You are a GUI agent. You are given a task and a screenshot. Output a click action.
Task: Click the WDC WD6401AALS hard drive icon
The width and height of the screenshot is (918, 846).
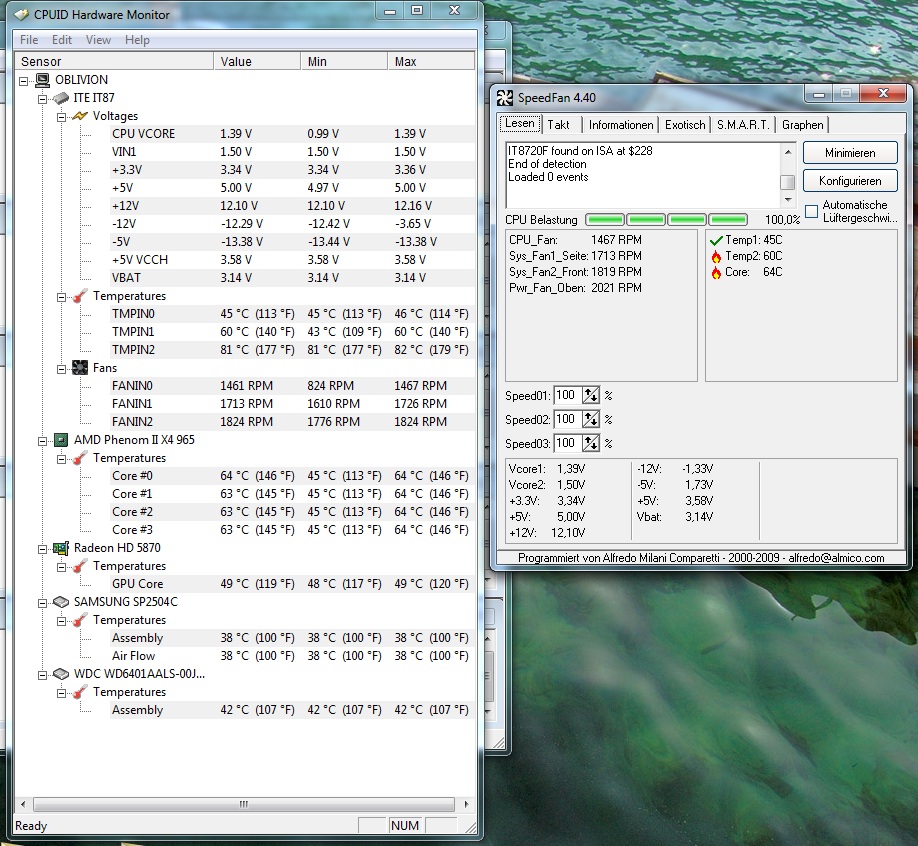61,674
